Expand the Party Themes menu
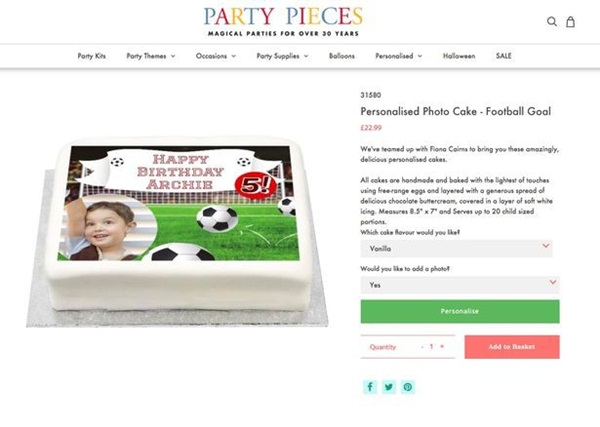600x427 pixels. 150,56
